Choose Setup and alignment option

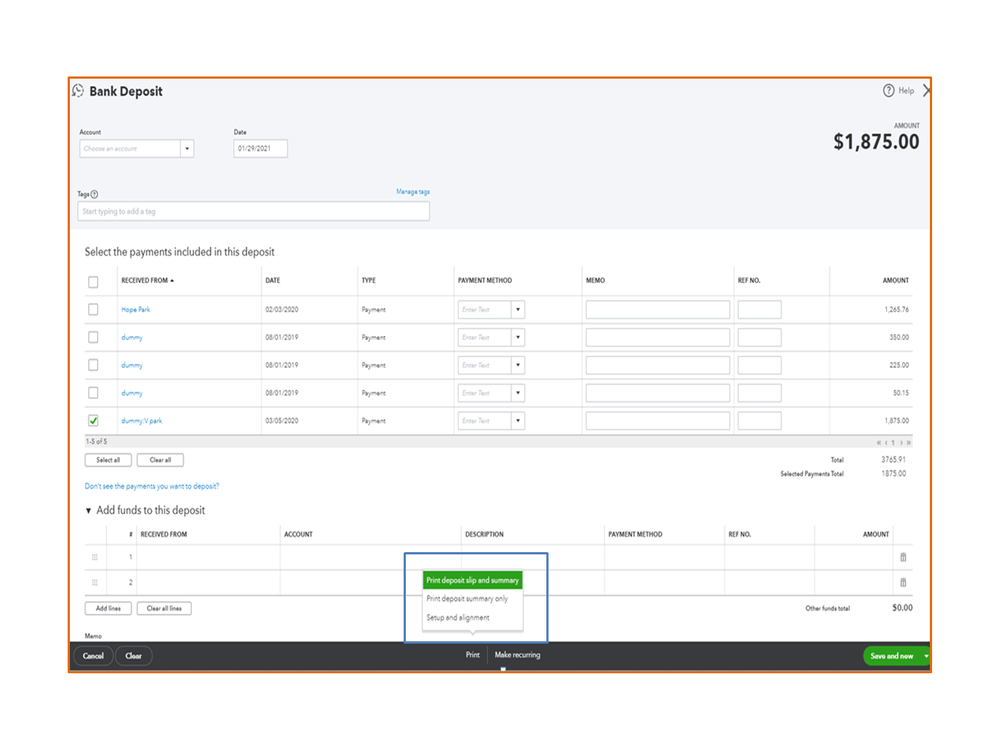point(457,618)
